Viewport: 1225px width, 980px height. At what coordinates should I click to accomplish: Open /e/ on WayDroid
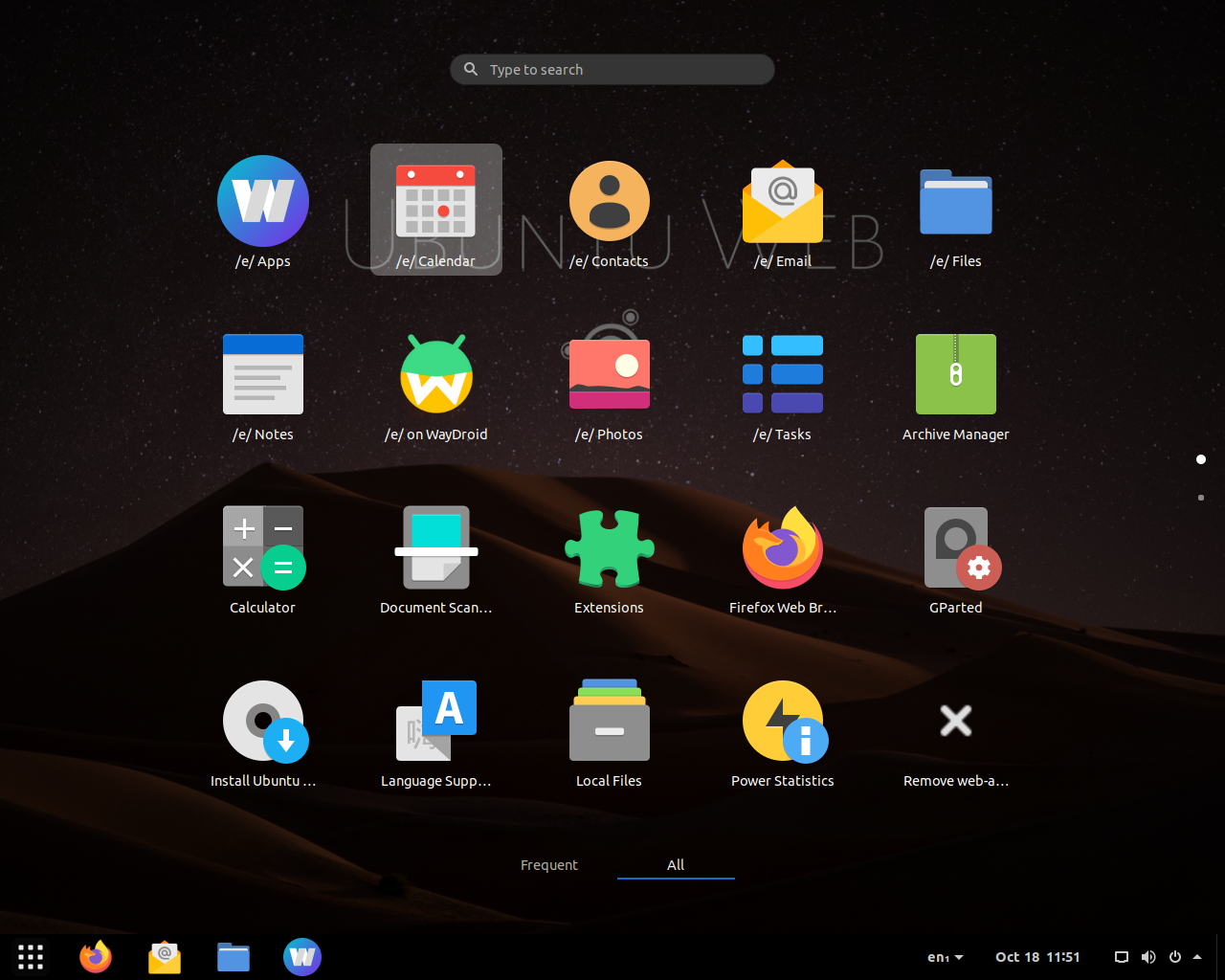[x=436, y=385]
